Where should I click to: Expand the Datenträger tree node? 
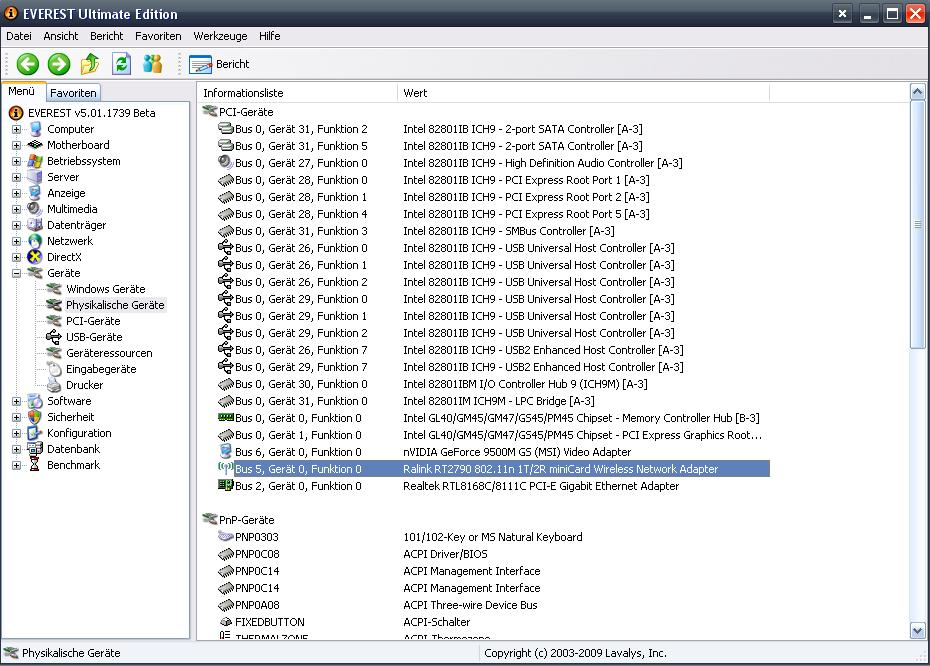pyautogui.click(x=17, y=225)
